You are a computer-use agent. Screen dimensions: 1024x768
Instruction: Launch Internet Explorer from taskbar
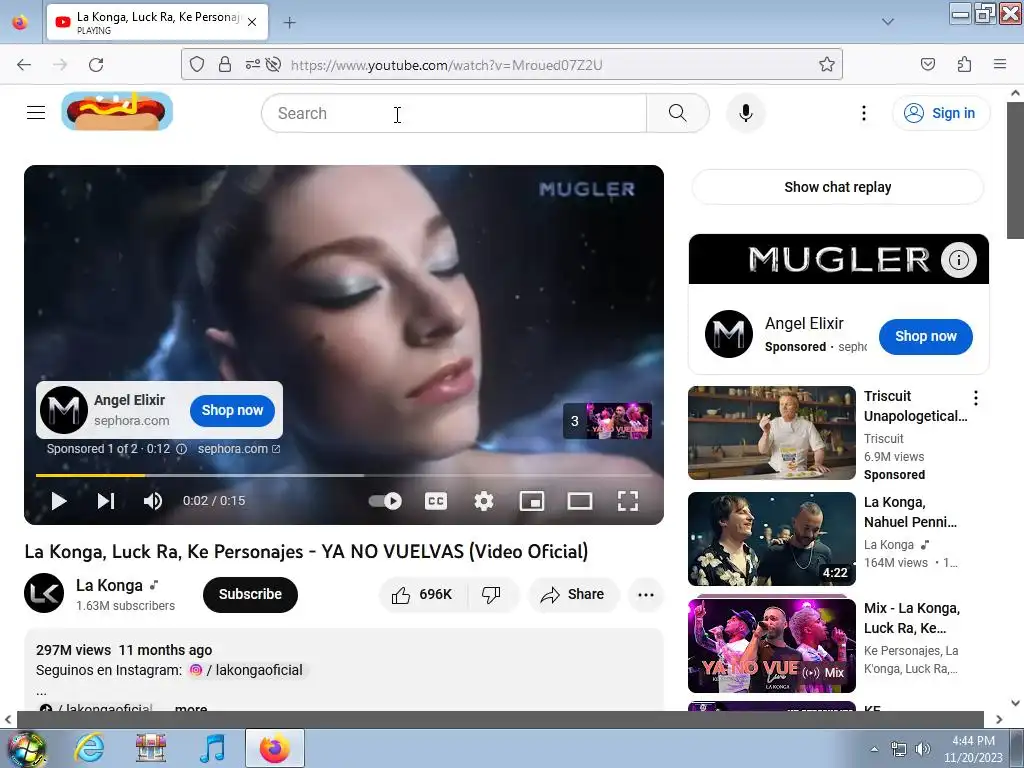(89, 748)
